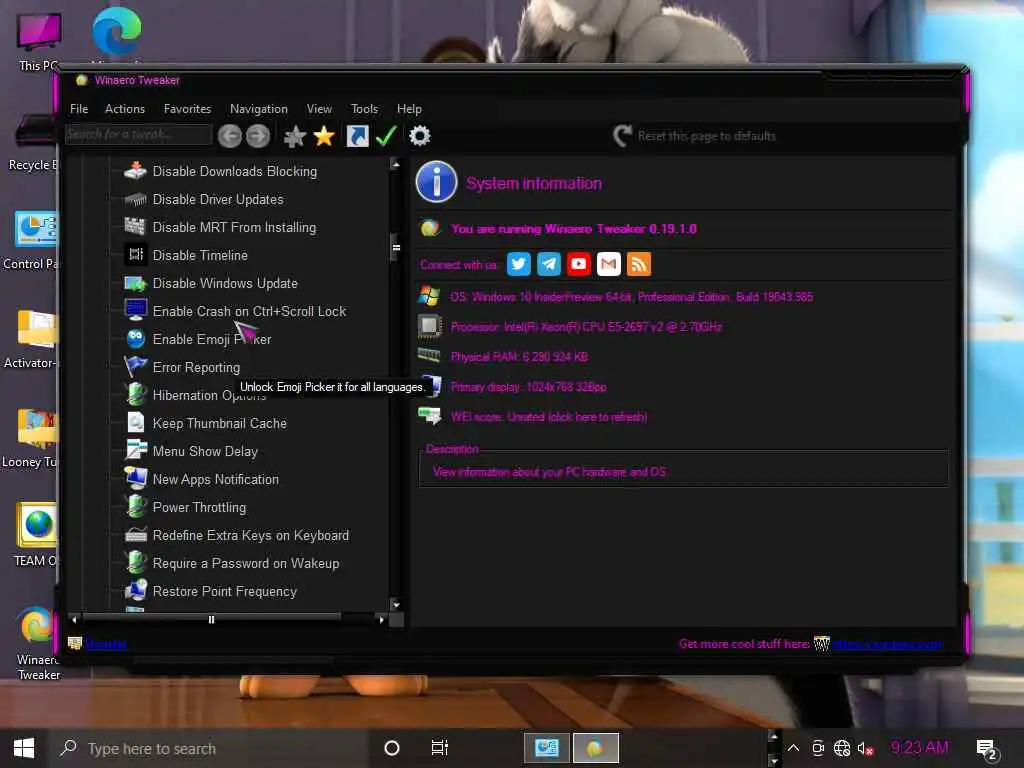The image size is (1024, 768).
Task: Click the Keep Thumbnail Cache icon
Action: tap(135, 423)
